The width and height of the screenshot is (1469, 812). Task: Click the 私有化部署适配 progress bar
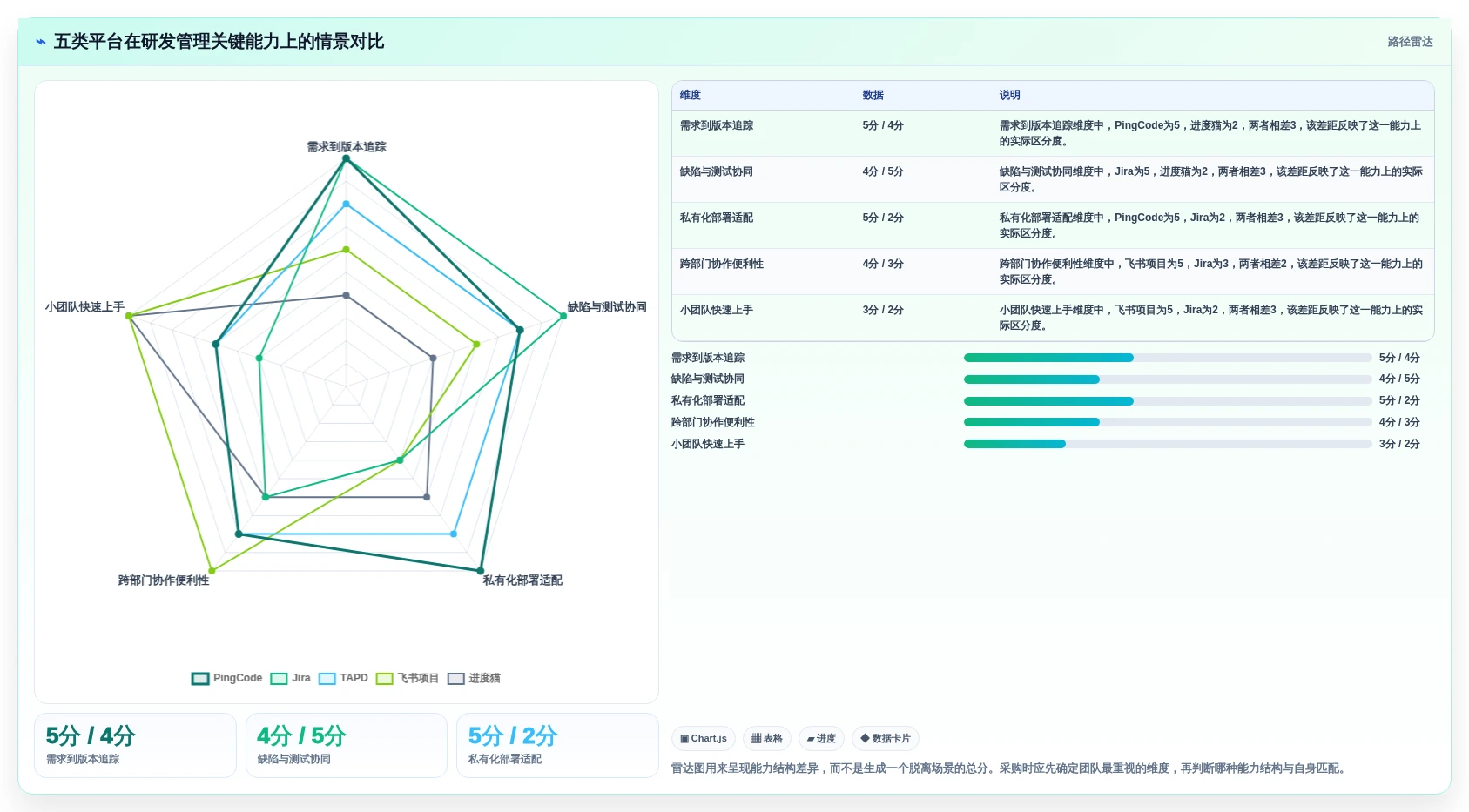click(x=1168, y=401)
